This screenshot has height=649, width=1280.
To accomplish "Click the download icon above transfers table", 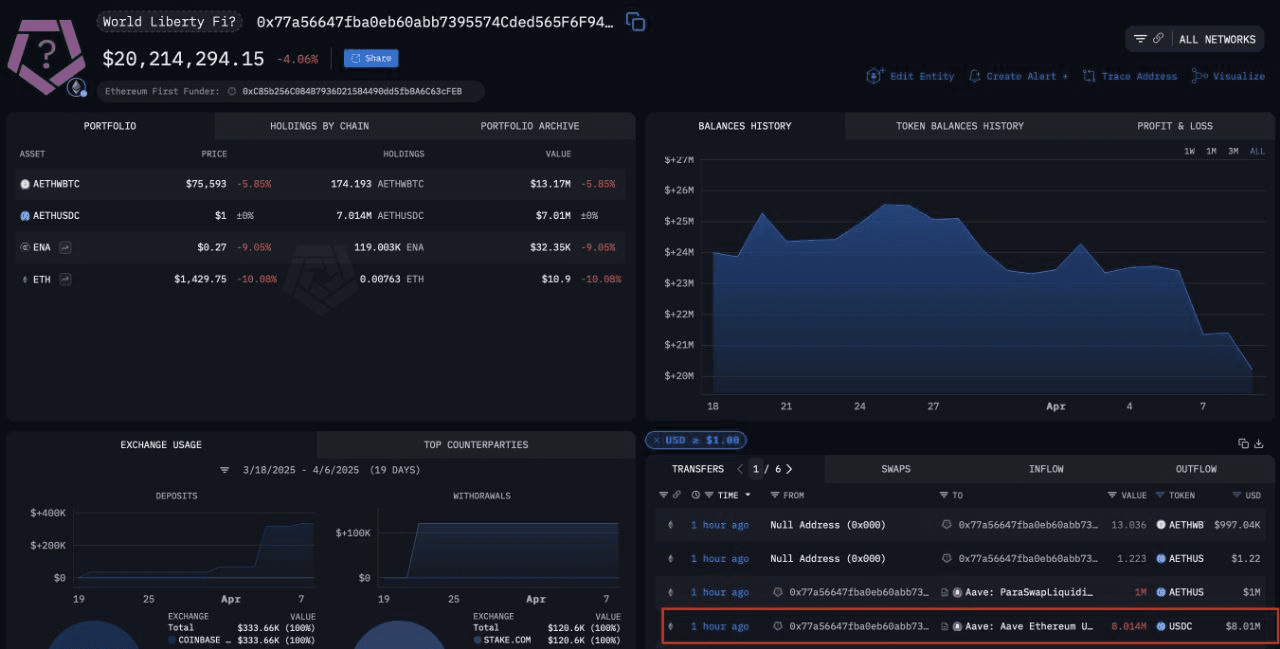I will pyautogui.click(x=1259, y=443).
